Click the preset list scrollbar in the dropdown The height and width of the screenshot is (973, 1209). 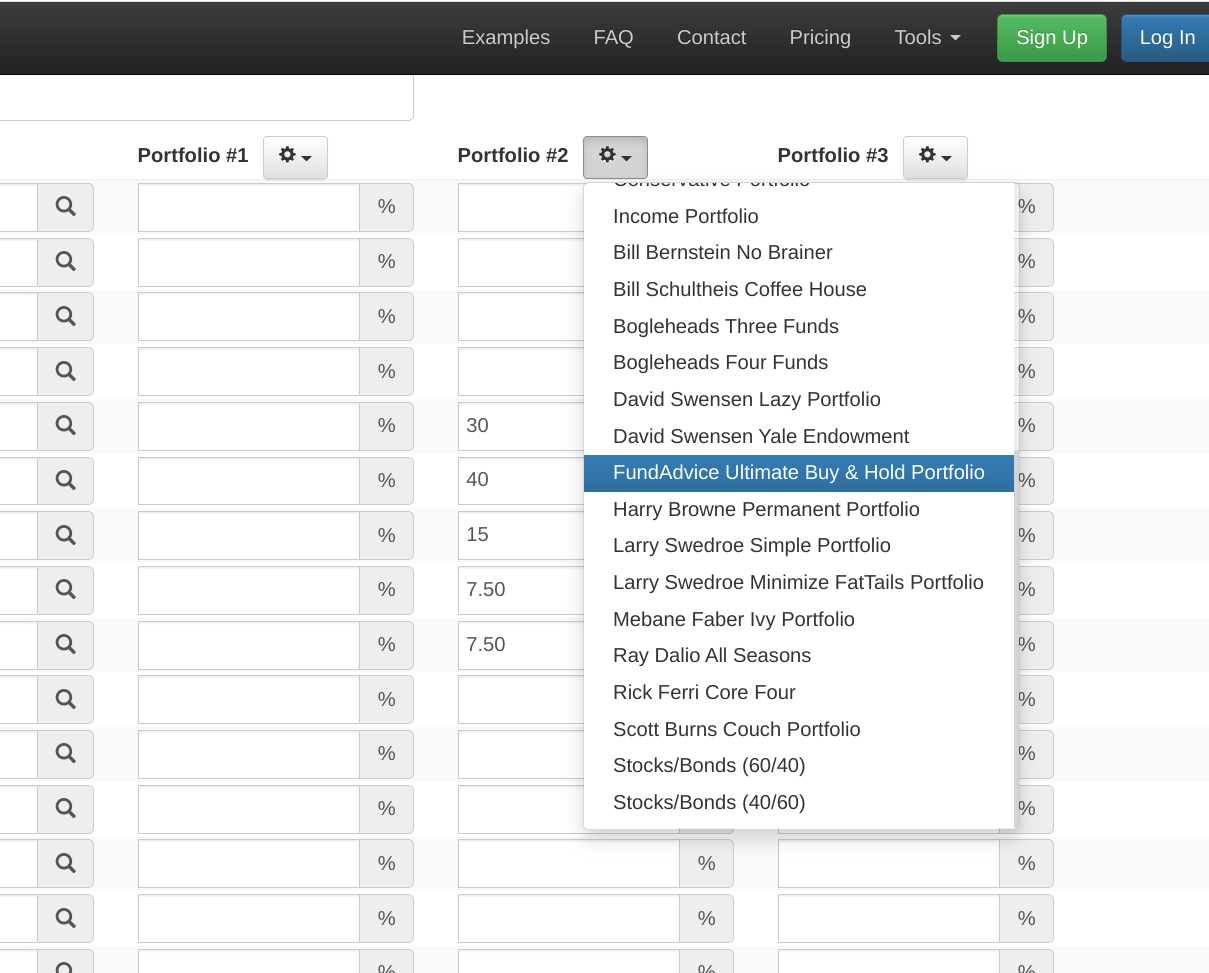(x=1017, y=640)
